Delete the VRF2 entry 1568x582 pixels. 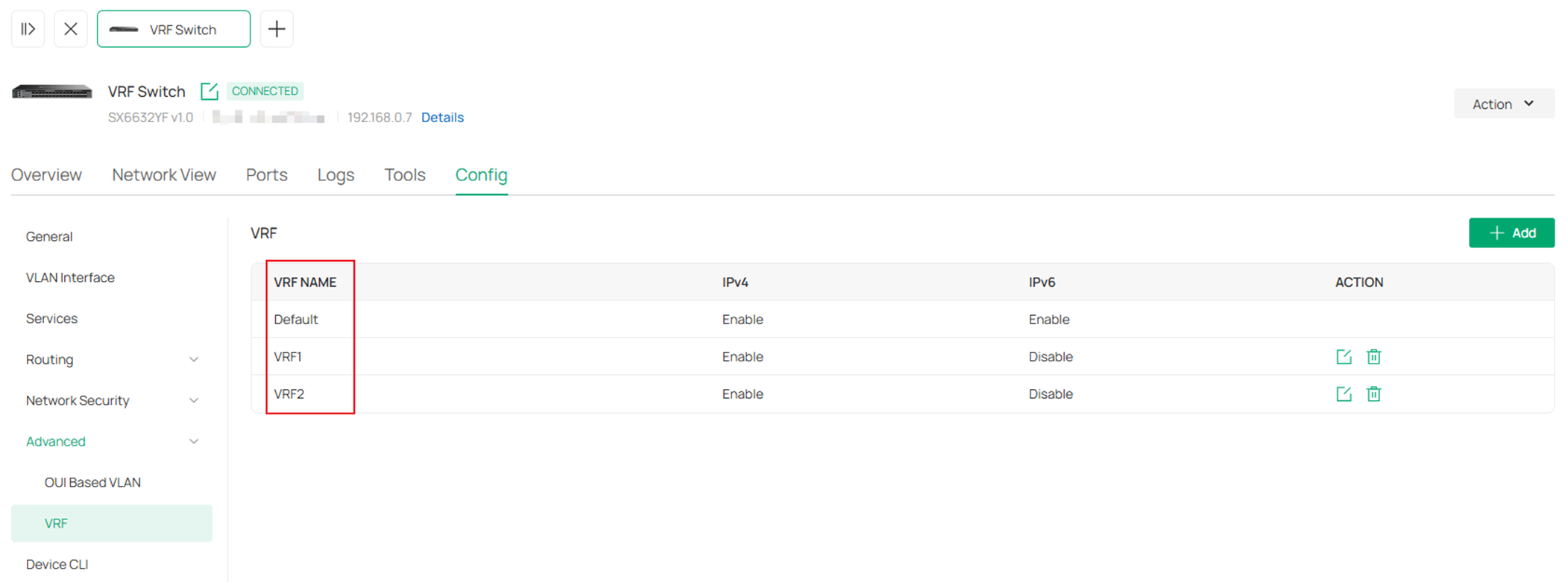1374,393
